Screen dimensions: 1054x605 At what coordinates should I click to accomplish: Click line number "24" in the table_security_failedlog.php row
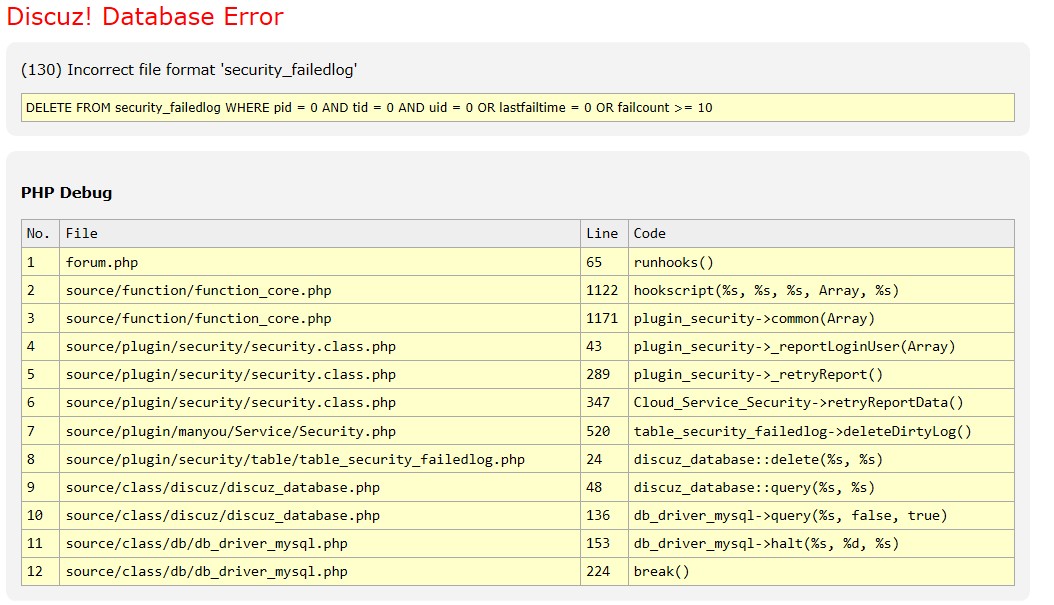point(604,459)
